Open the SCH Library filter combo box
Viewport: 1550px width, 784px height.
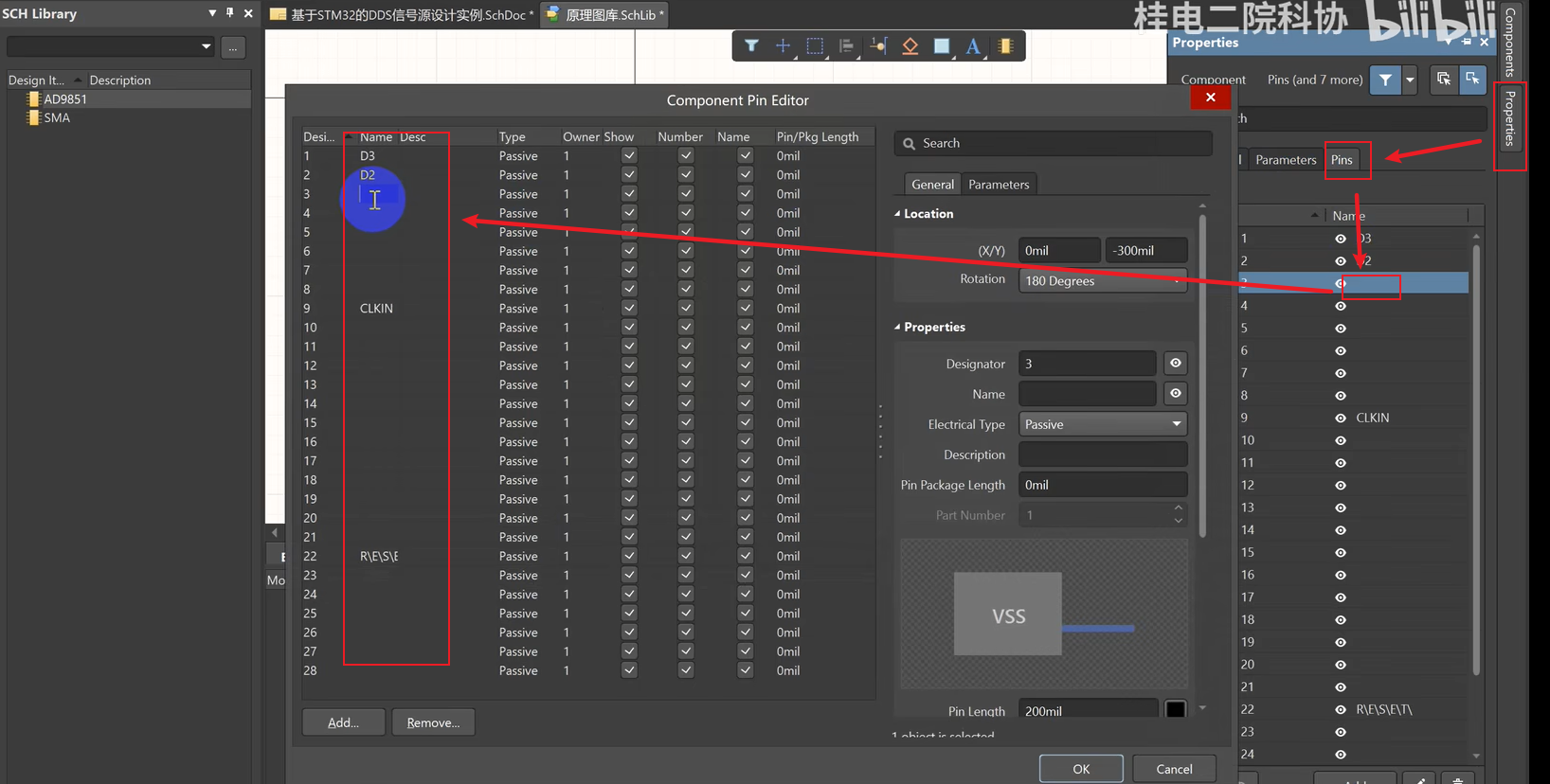111,46
